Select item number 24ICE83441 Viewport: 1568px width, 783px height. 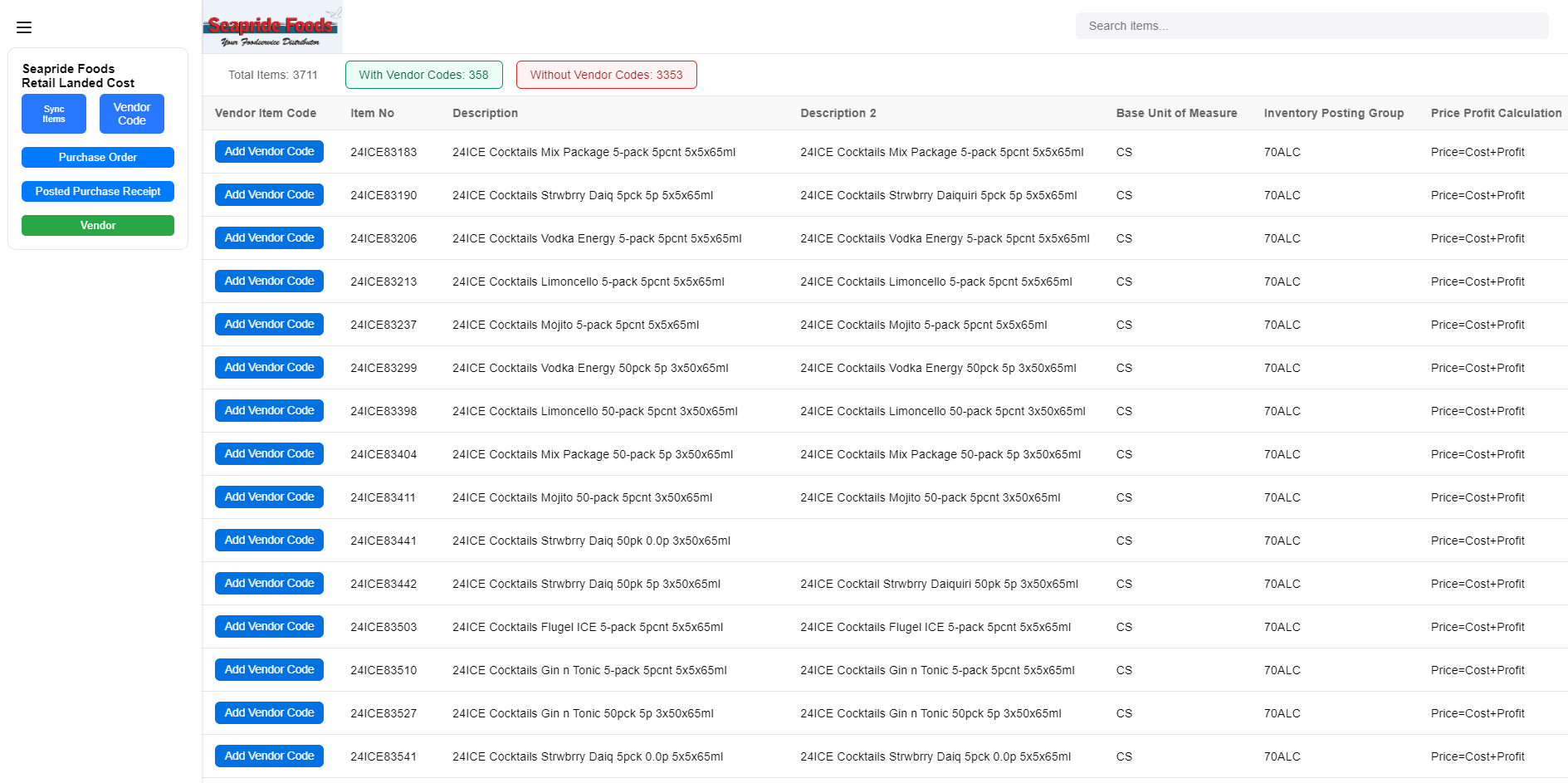[383, 541]
